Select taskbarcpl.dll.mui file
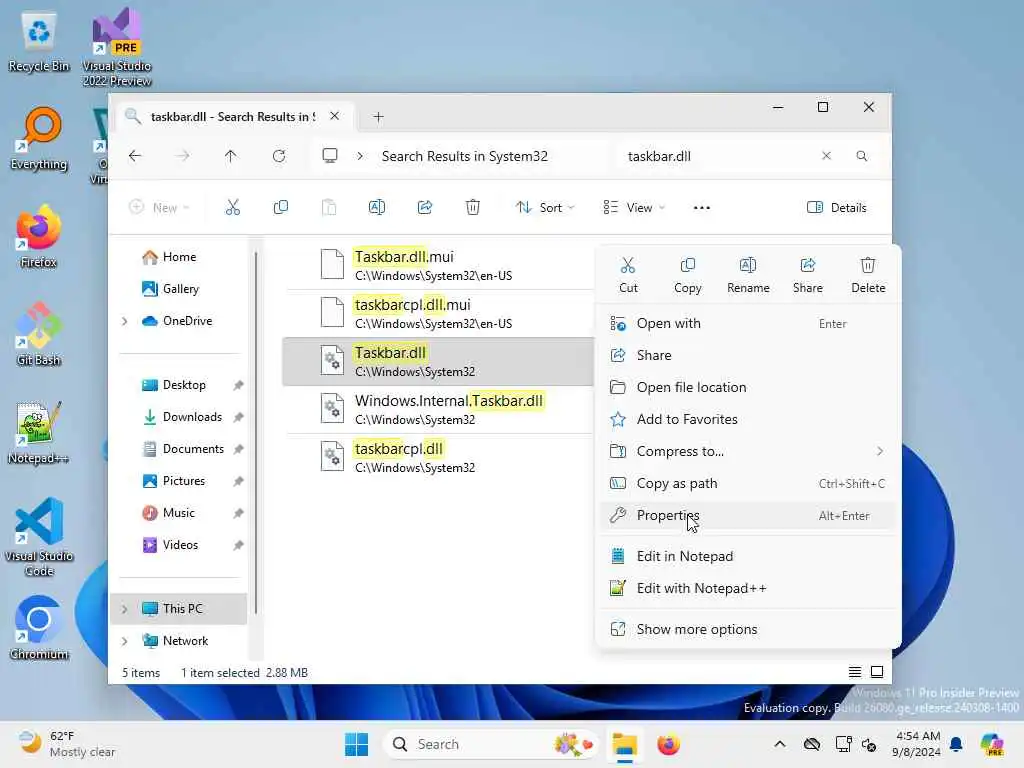The image size is (1024, 768). coord(438,313)
